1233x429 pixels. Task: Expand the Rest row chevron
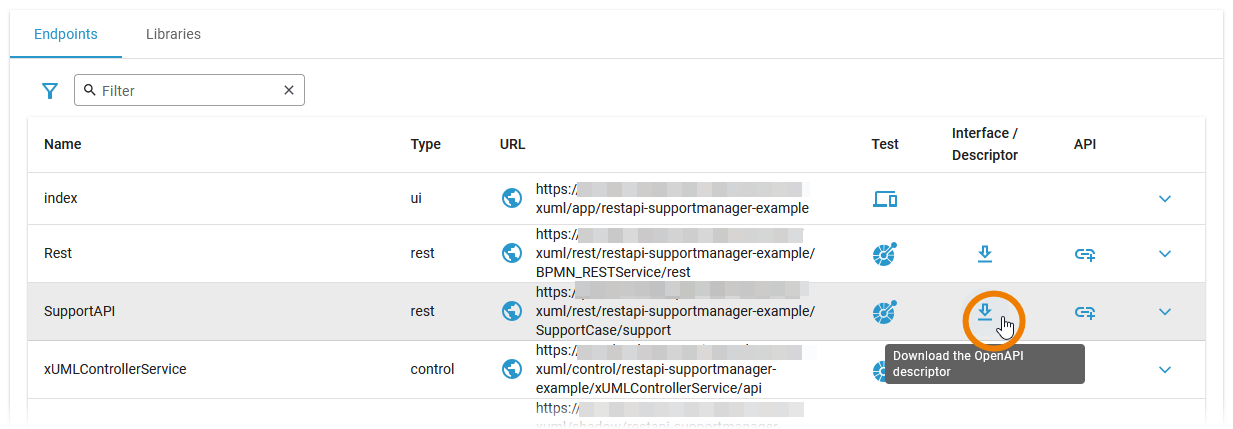tap(1164, 254)
